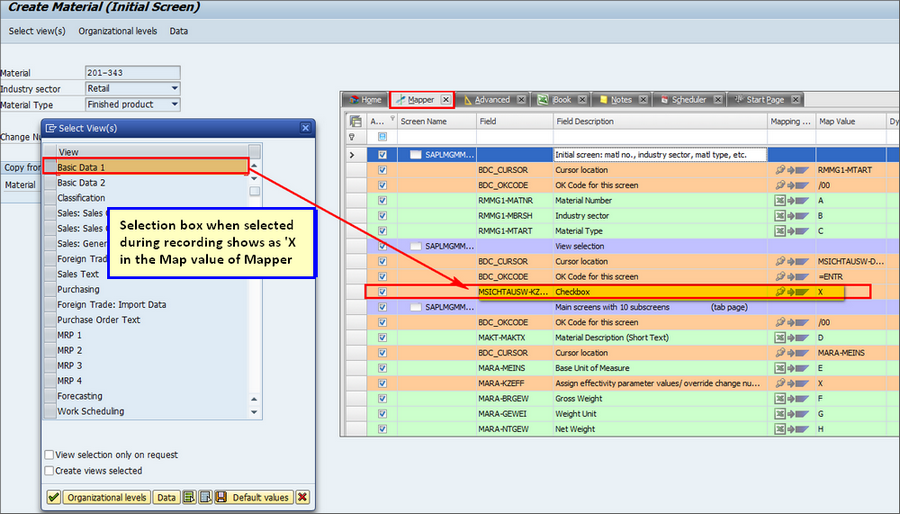The width and height of the screenshot is (900, 514).
Task: Close the Mapper tab
Action: [x=445, y=100]
